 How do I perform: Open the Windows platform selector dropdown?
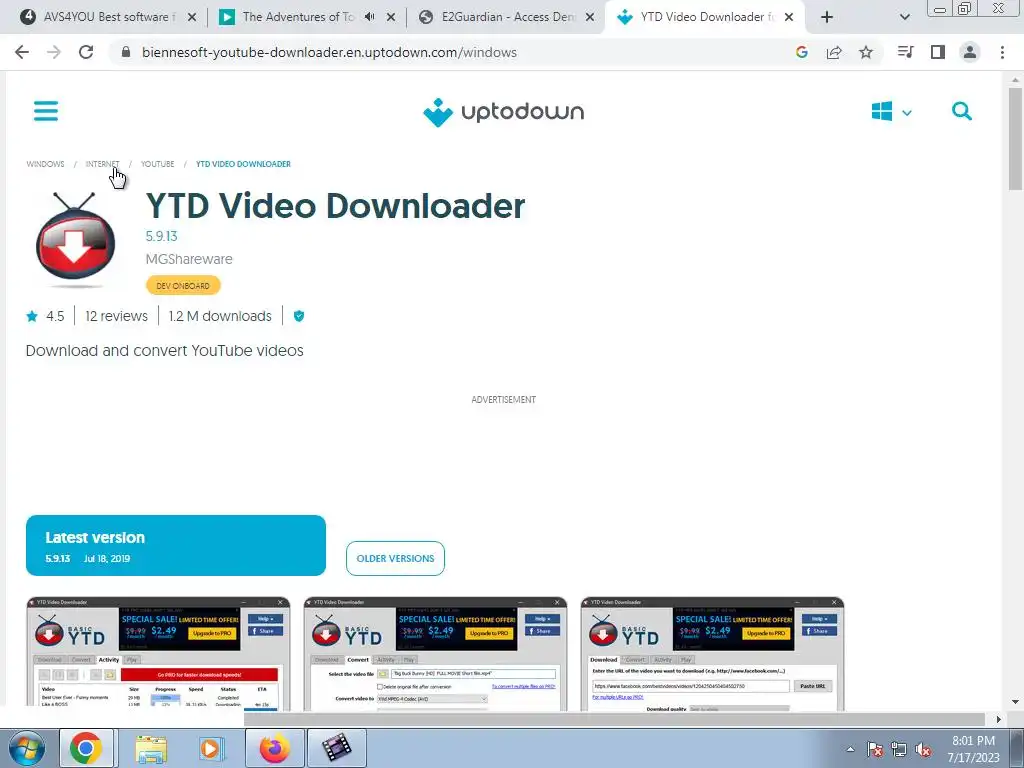coord(891,112)
